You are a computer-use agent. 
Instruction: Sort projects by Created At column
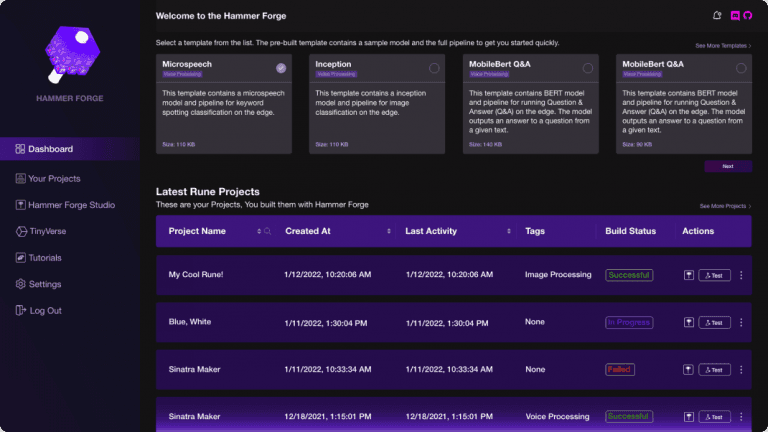[x=389, y=231]
